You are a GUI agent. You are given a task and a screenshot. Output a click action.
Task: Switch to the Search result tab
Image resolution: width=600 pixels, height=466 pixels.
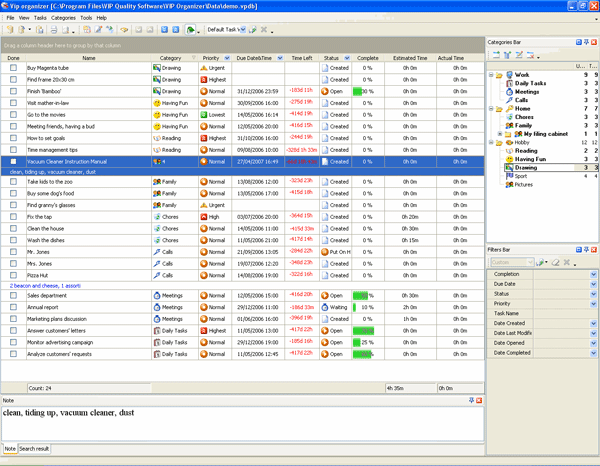(x=39, y=449)
